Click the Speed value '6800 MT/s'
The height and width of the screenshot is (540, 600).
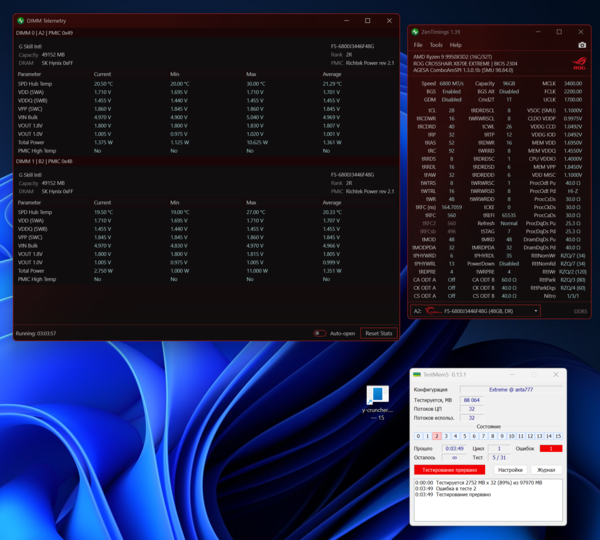coord(452,83)
